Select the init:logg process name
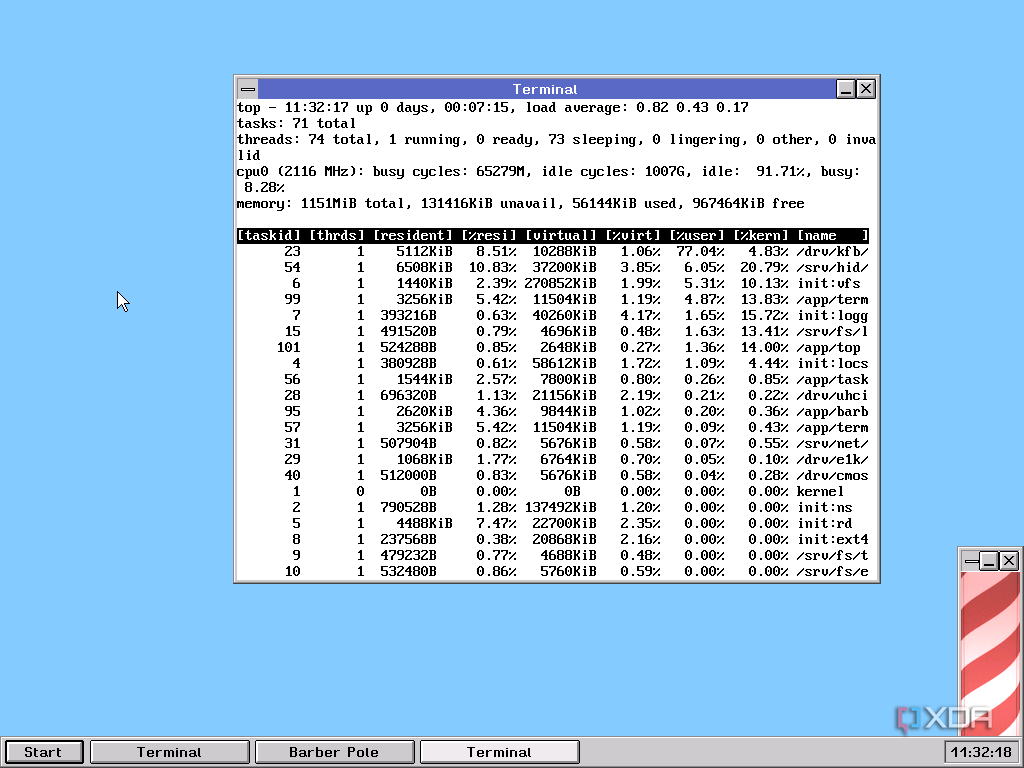Image resolution: width=1024 pixels, height=768 pixels. coord(833,315)
